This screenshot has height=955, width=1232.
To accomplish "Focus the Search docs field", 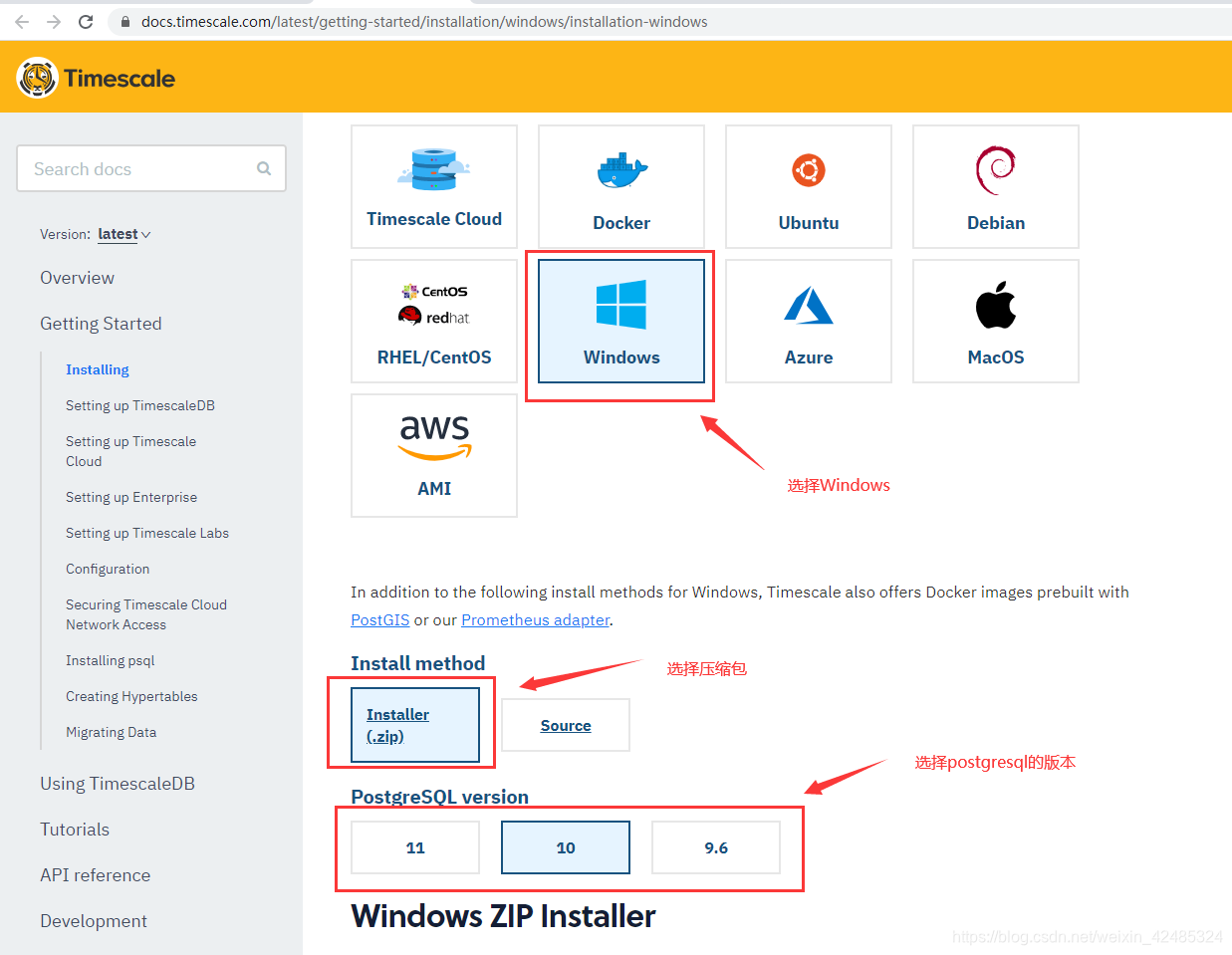I will 151,168.
